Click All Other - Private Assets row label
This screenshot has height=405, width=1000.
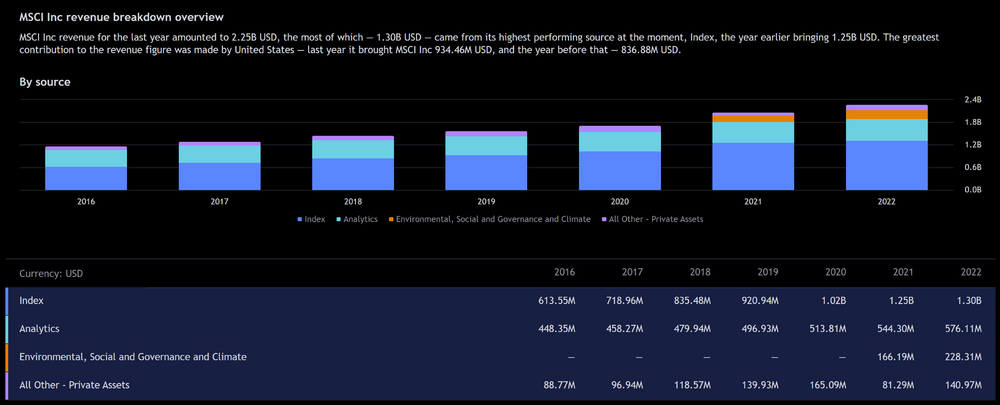coord(75,385)
